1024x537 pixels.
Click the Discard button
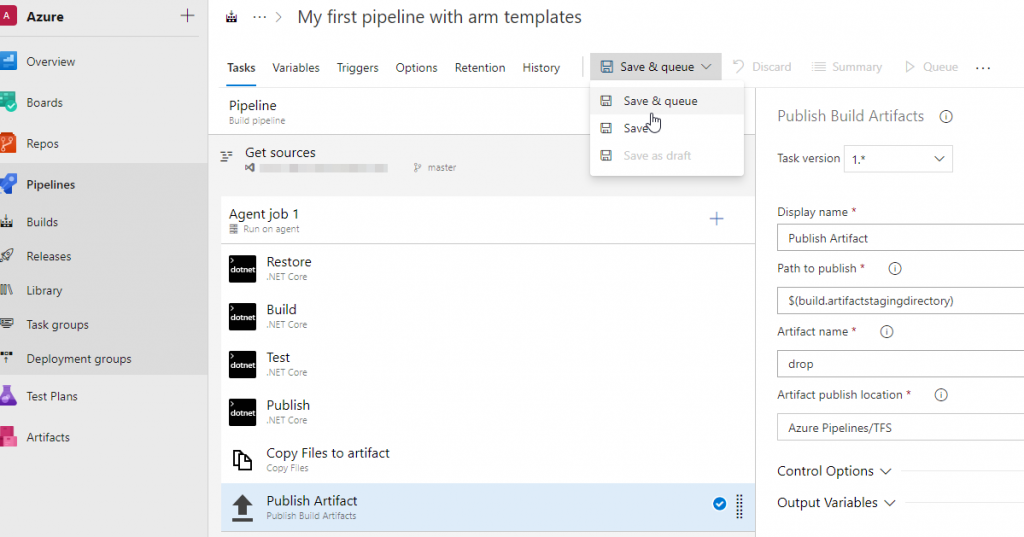click(x=761, y=67)
